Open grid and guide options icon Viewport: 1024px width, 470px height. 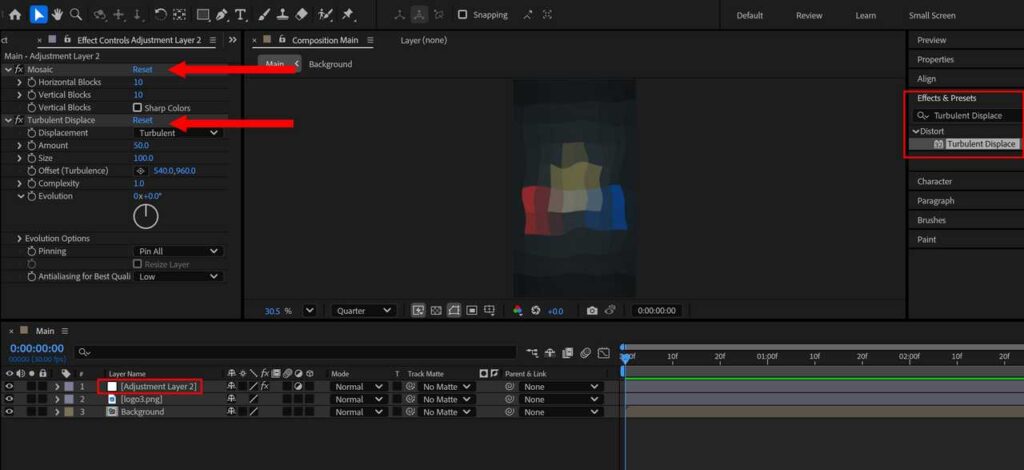(x=489, y=311)
